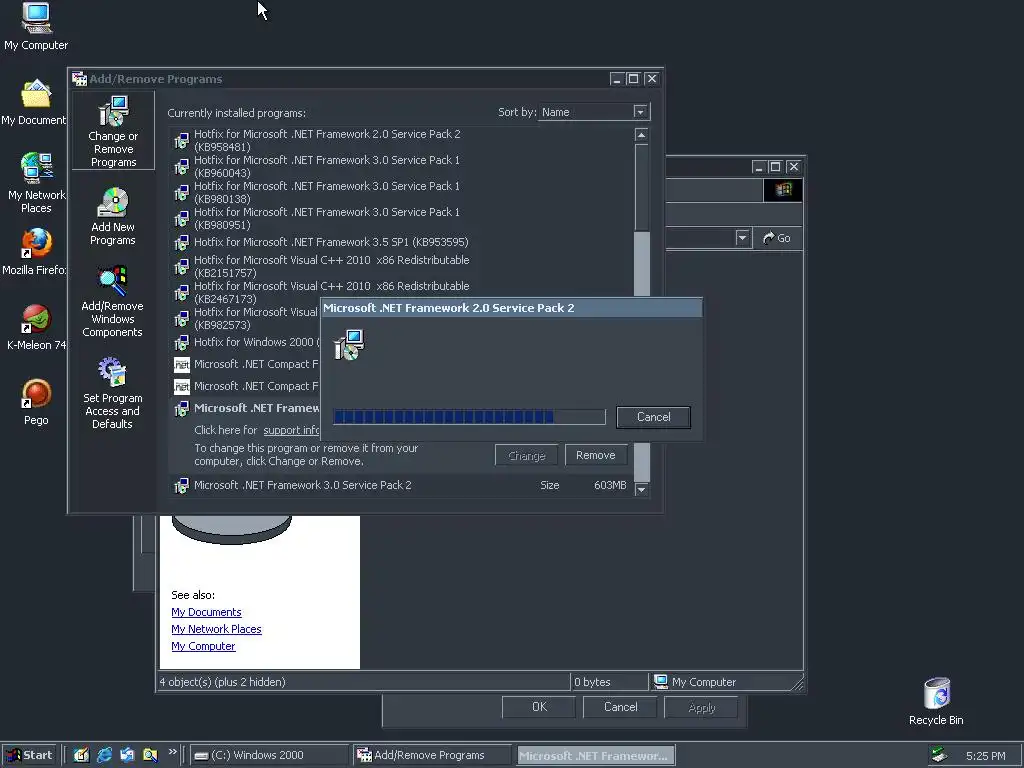This screenshot has width=1024, height=768.
Task: Open My Documents link under See also
Action: (206, 612)
